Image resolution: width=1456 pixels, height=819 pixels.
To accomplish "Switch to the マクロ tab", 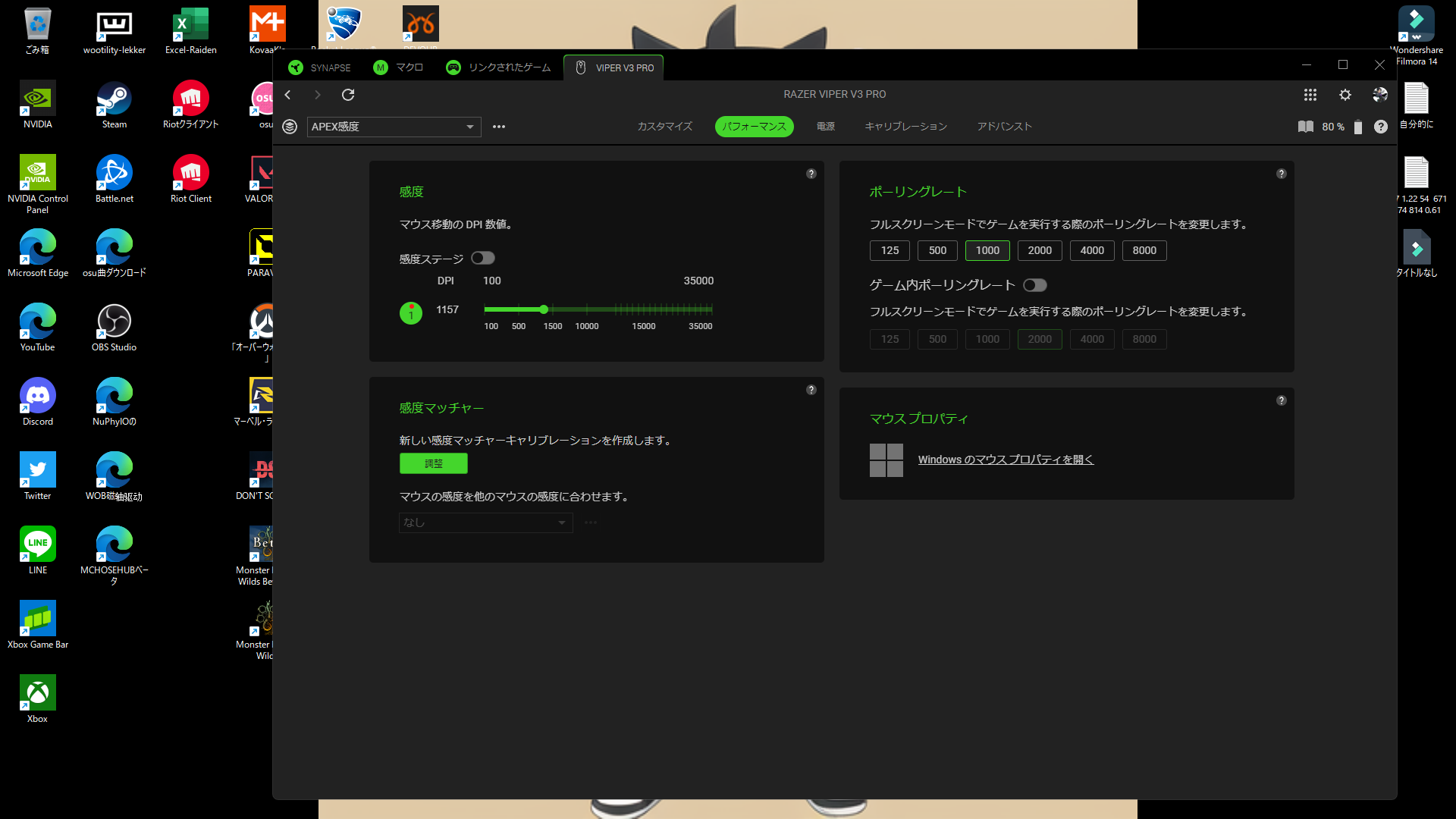I will (399, 67).
